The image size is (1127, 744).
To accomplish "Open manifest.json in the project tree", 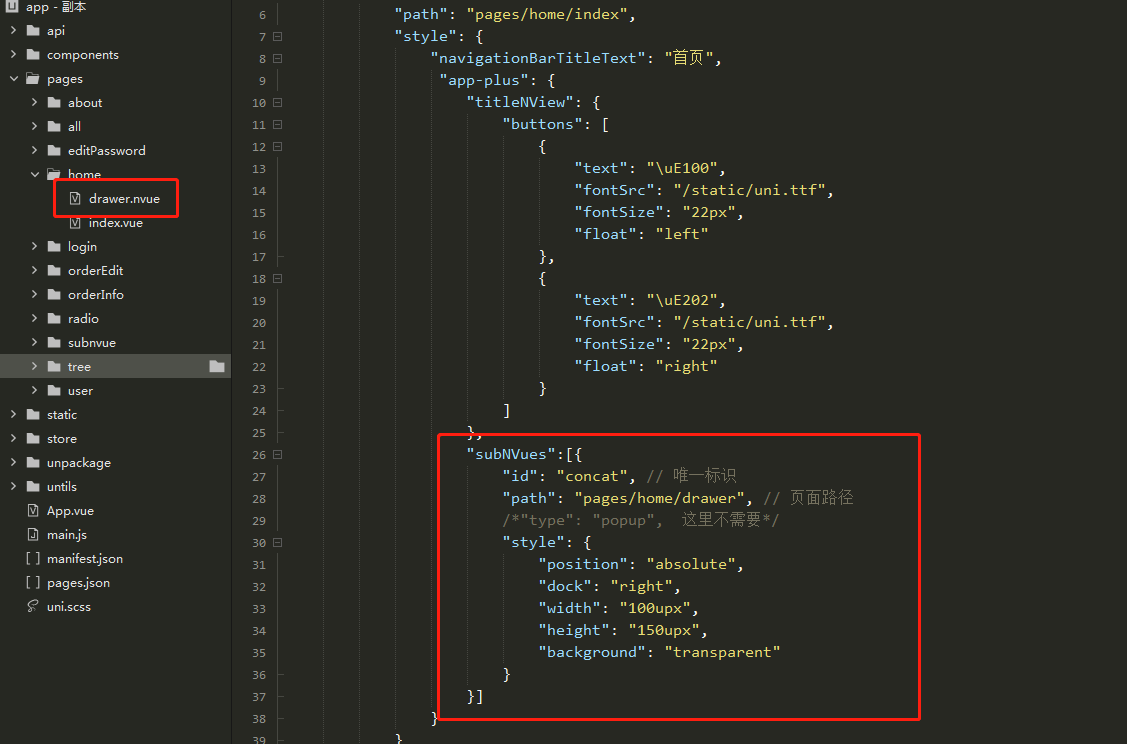I will [85, 559].
